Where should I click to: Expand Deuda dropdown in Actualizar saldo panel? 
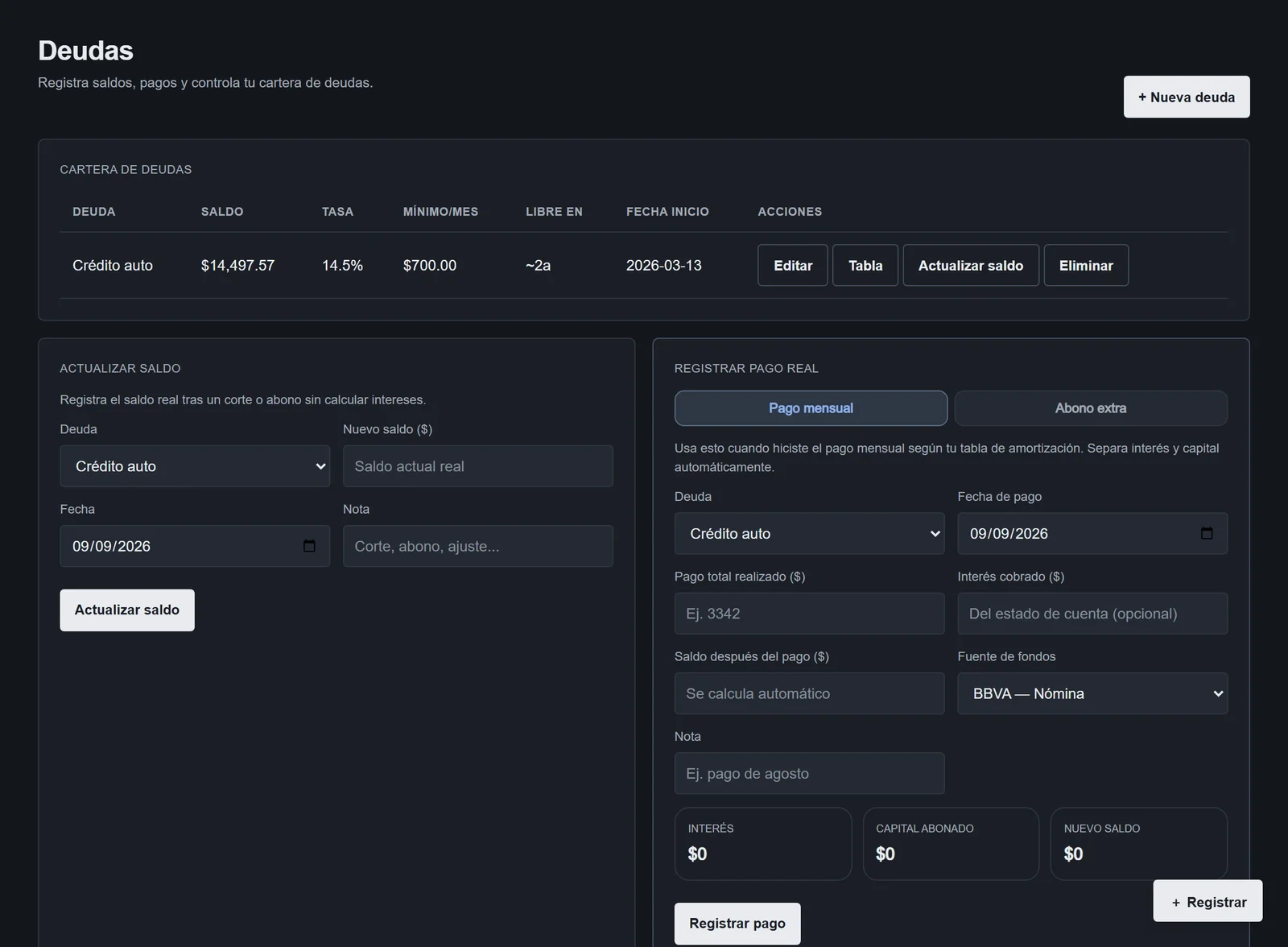tap(195, 466)
